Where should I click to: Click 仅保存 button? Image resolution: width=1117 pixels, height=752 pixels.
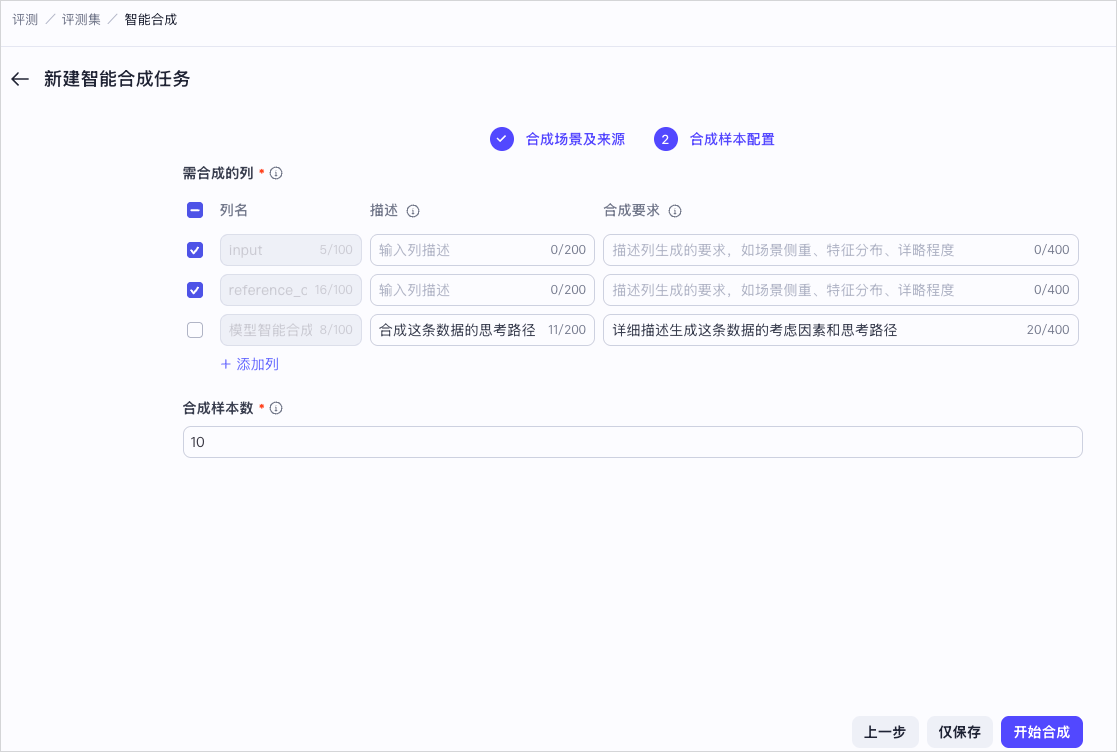(x=960, y=732)
